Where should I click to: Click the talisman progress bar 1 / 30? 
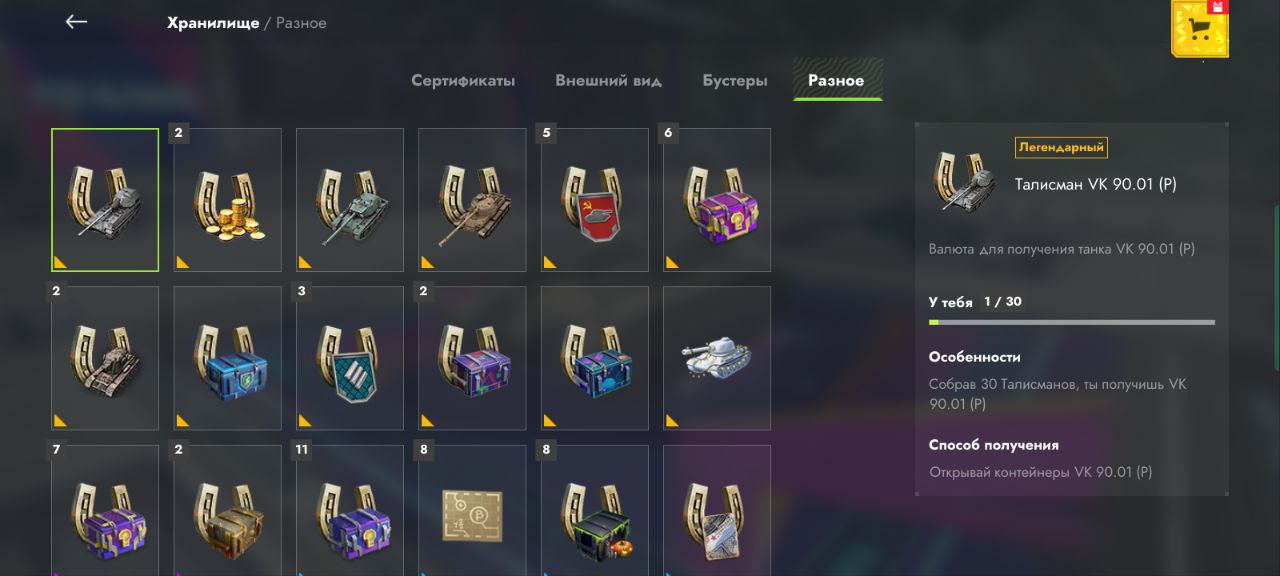click(1072, 322)
